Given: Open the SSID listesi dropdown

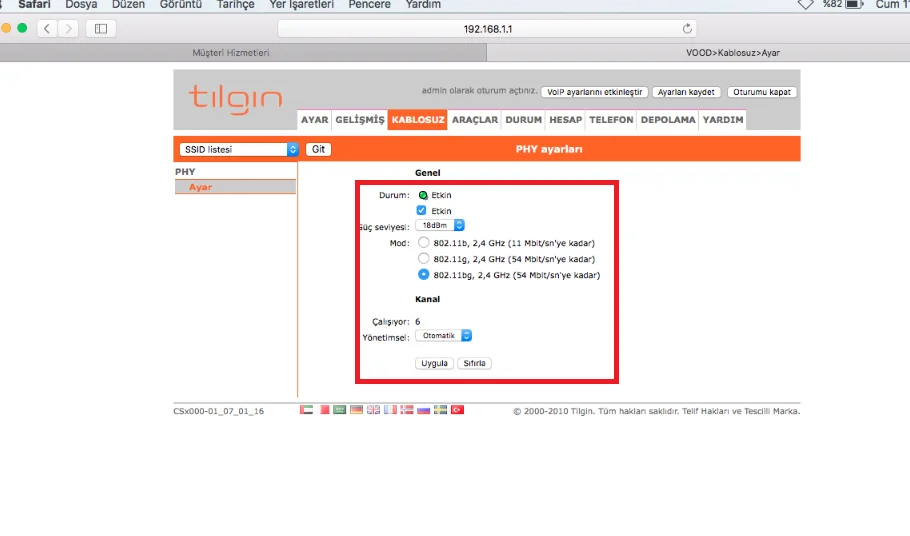Looking at the screenshot, I should (x=239, y=149).
